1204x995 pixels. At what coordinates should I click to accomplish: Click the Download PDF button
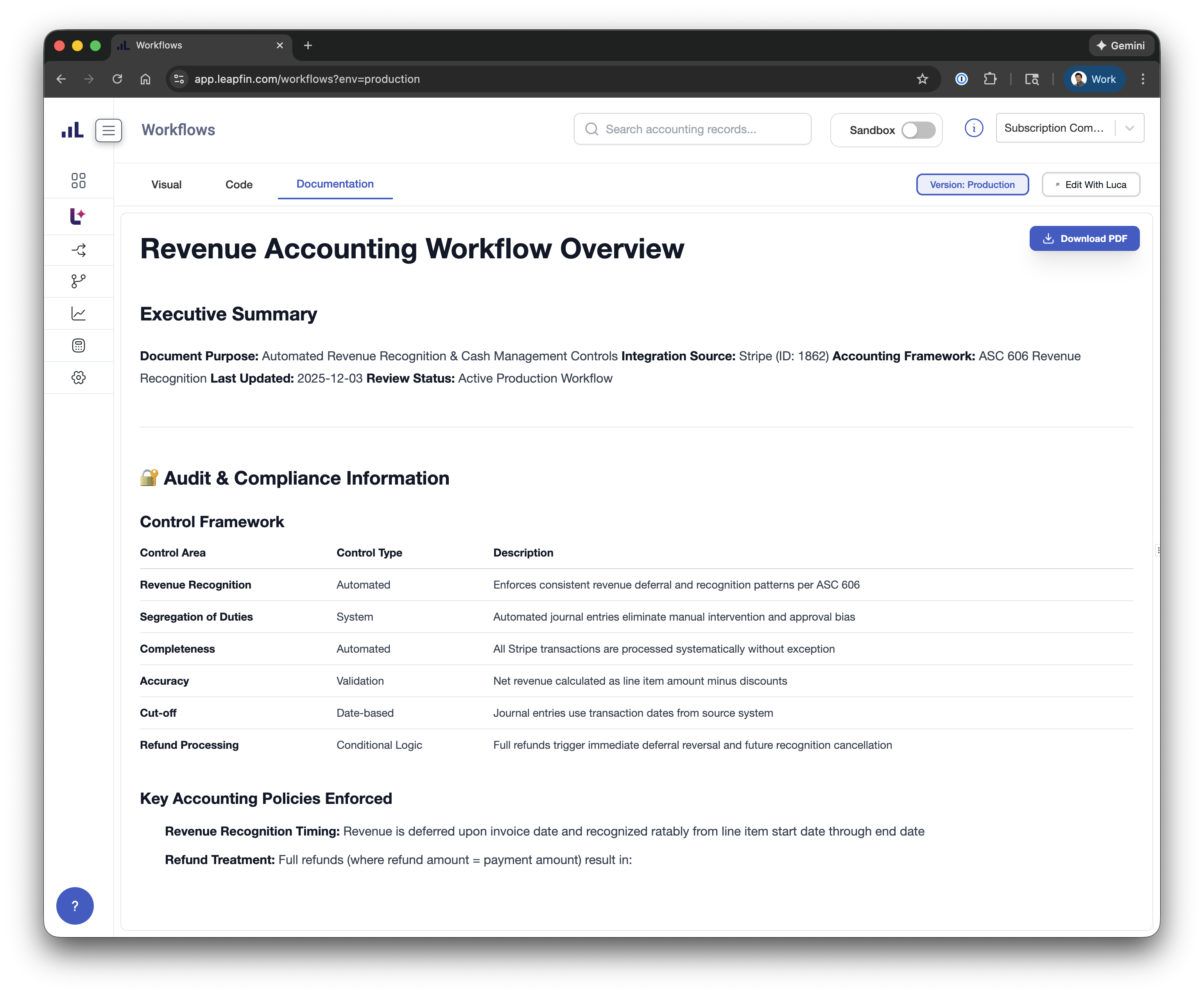(x=1084, y=238)
